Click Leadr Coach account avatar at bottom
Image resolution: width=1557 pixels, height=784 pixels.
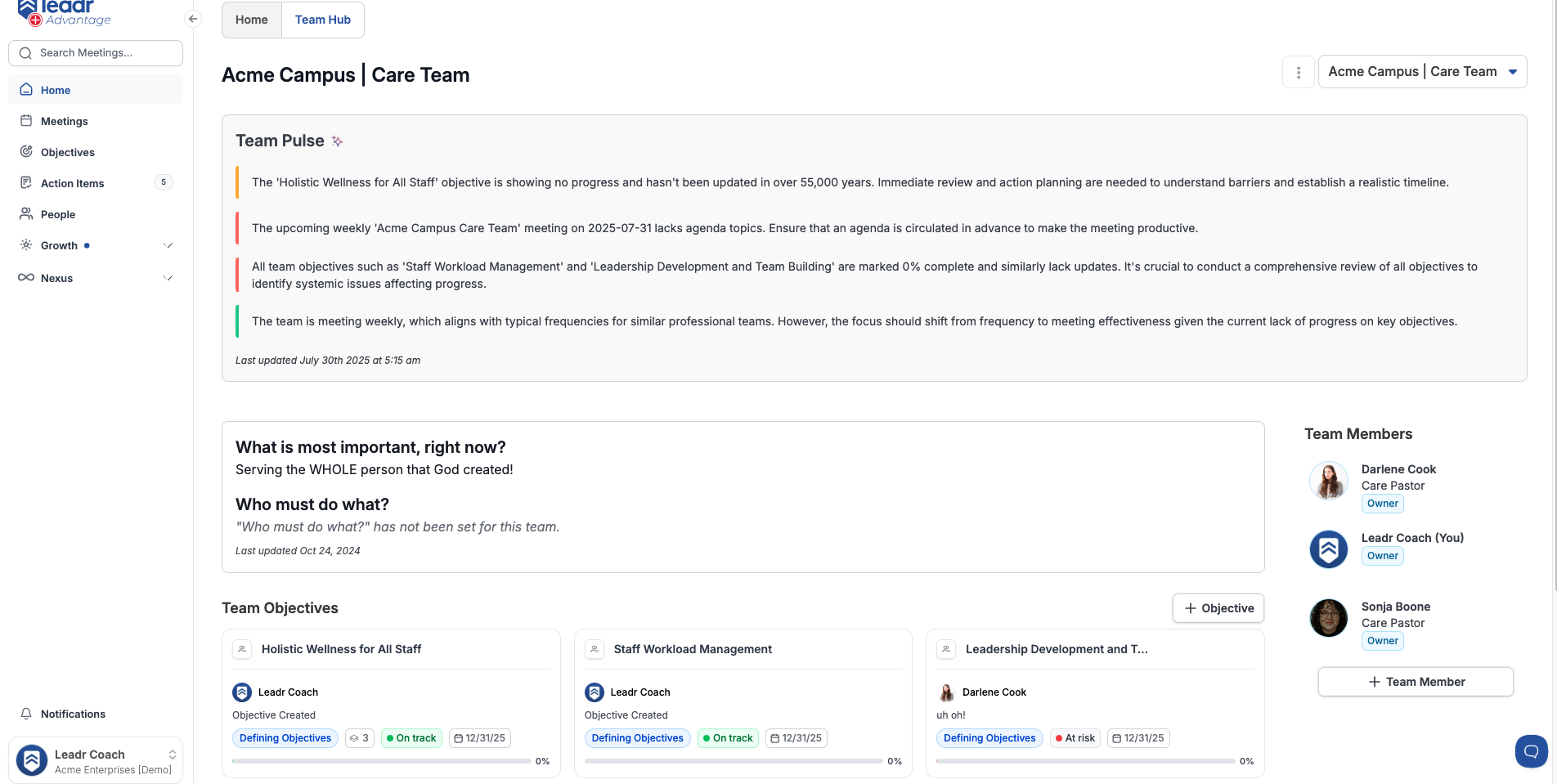click(32, 761)
